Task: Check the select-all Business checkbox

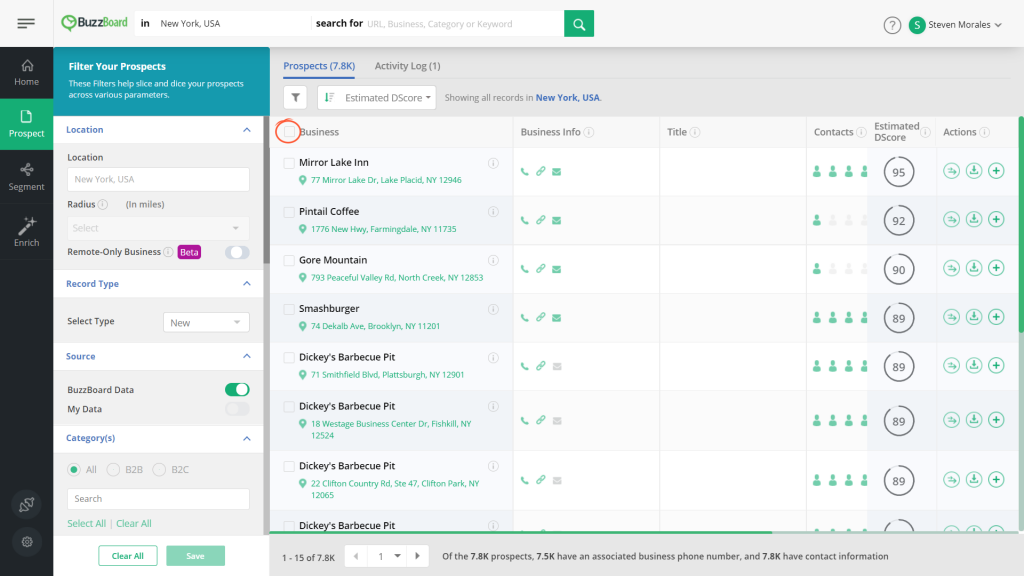Action: click(x=289, y=132)
